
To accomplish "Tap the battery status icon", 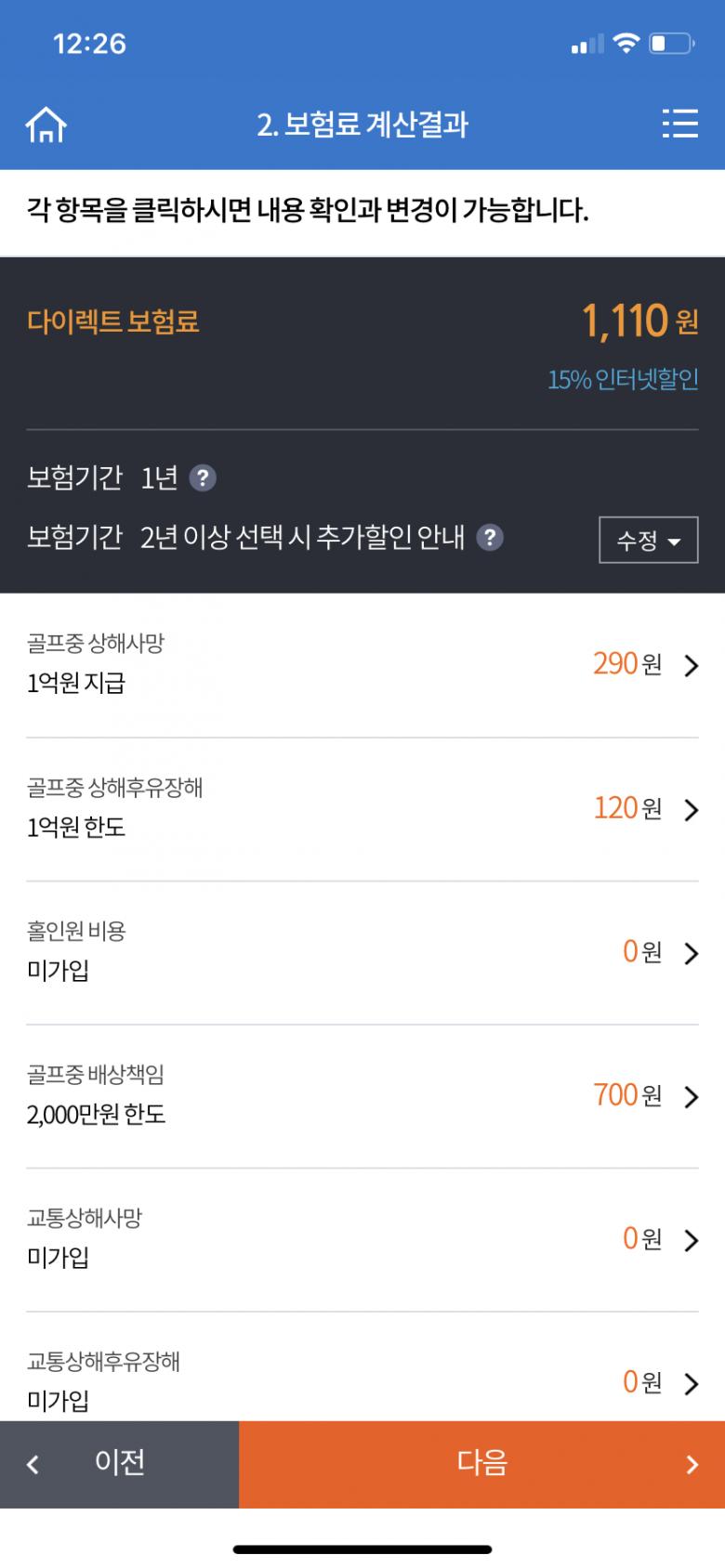I will 671,43.
